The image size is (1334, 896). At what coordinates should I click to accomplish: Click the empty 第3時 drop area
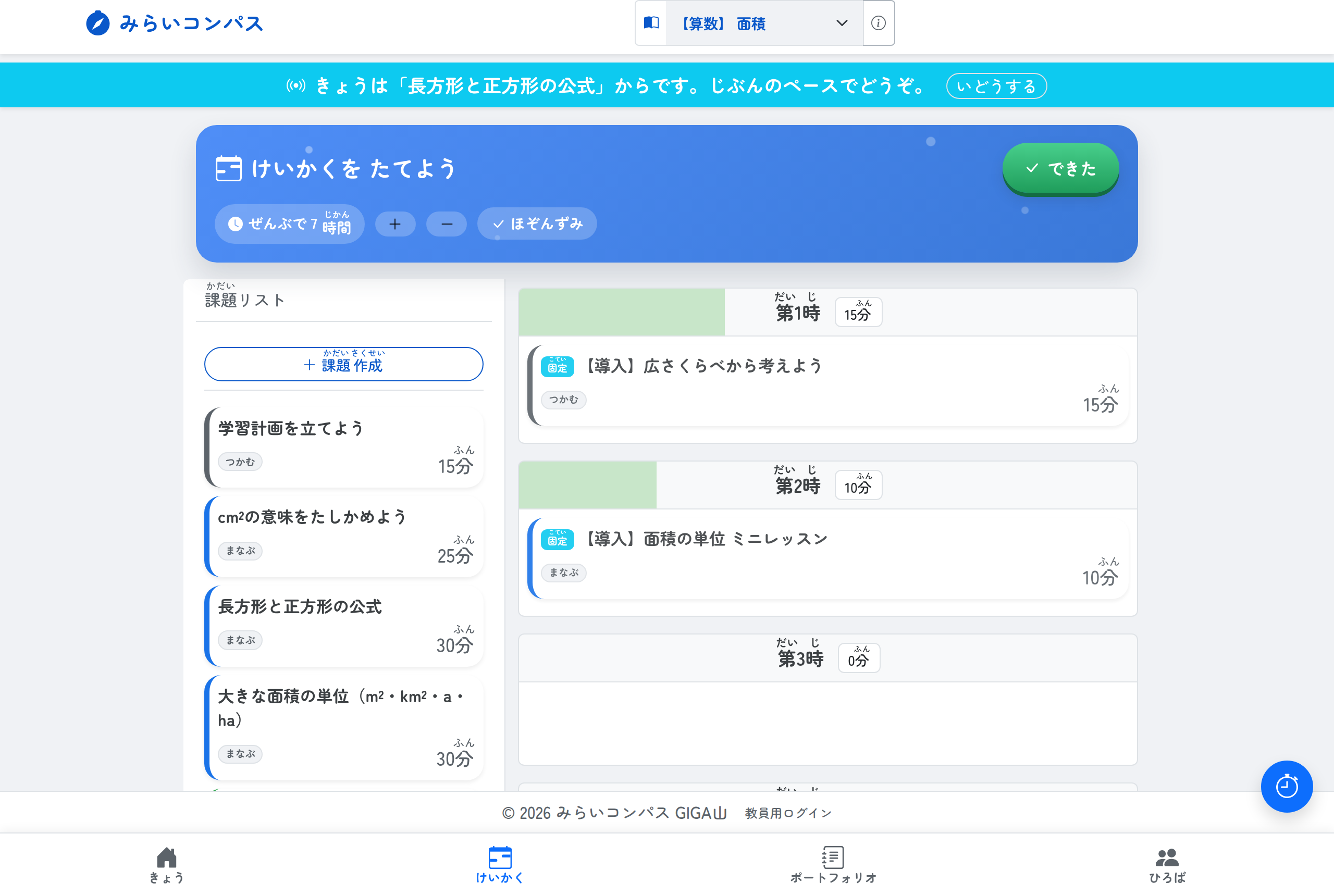click(827, 723)
